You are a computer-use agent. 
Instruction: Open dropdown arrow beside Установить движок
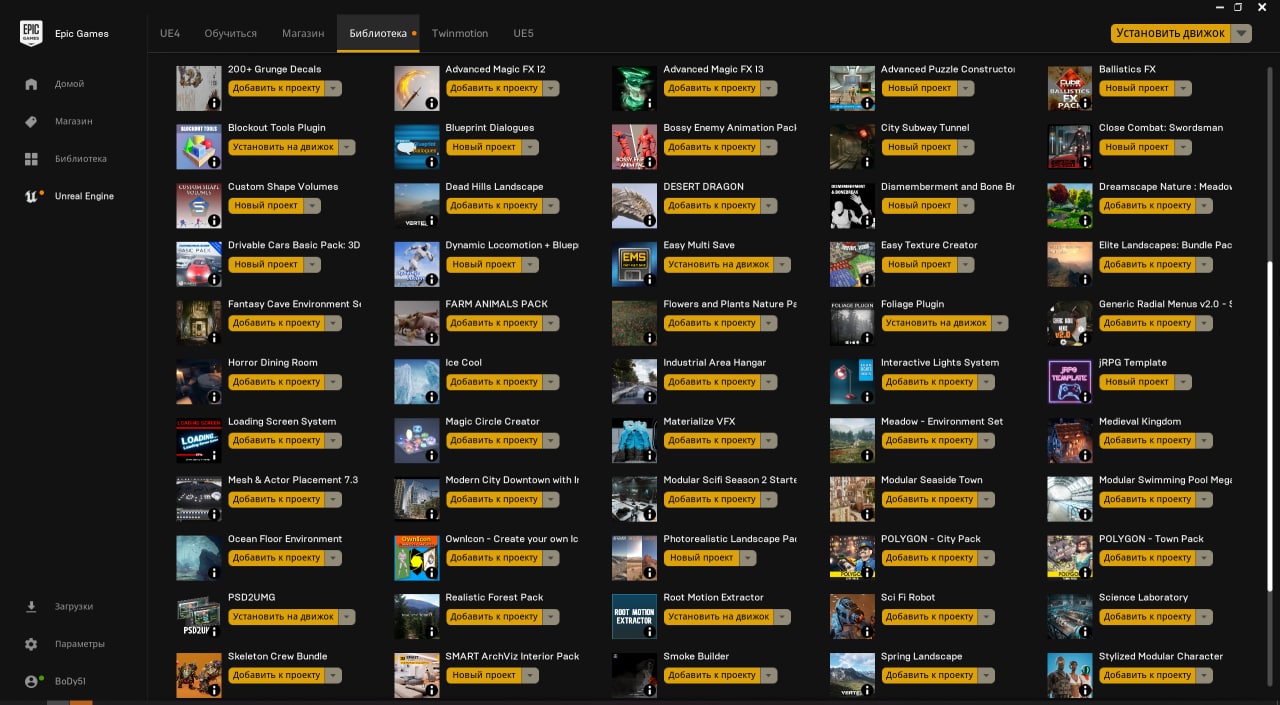[x=1241, y=33]
